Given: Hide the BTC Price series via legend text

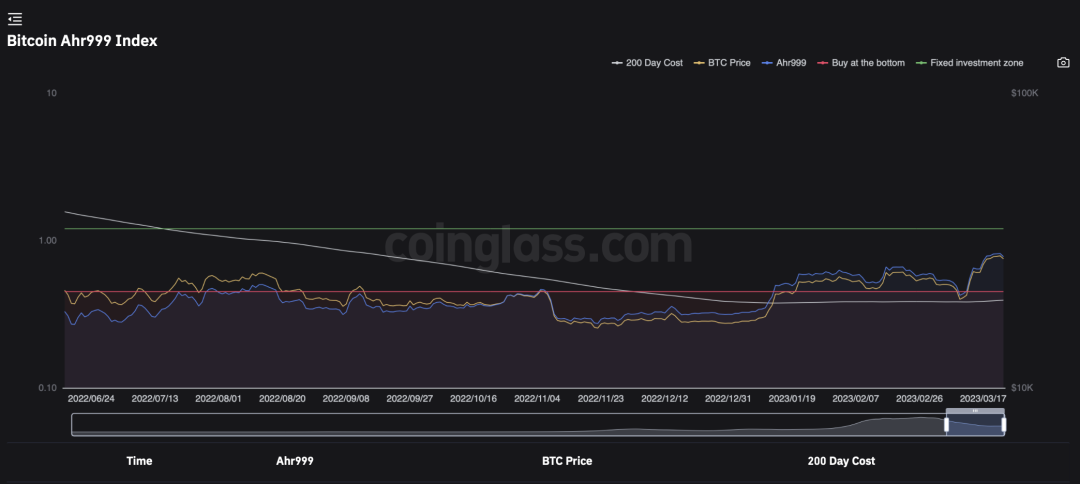Looking at the screenshot, I should [x=729, y=63].
